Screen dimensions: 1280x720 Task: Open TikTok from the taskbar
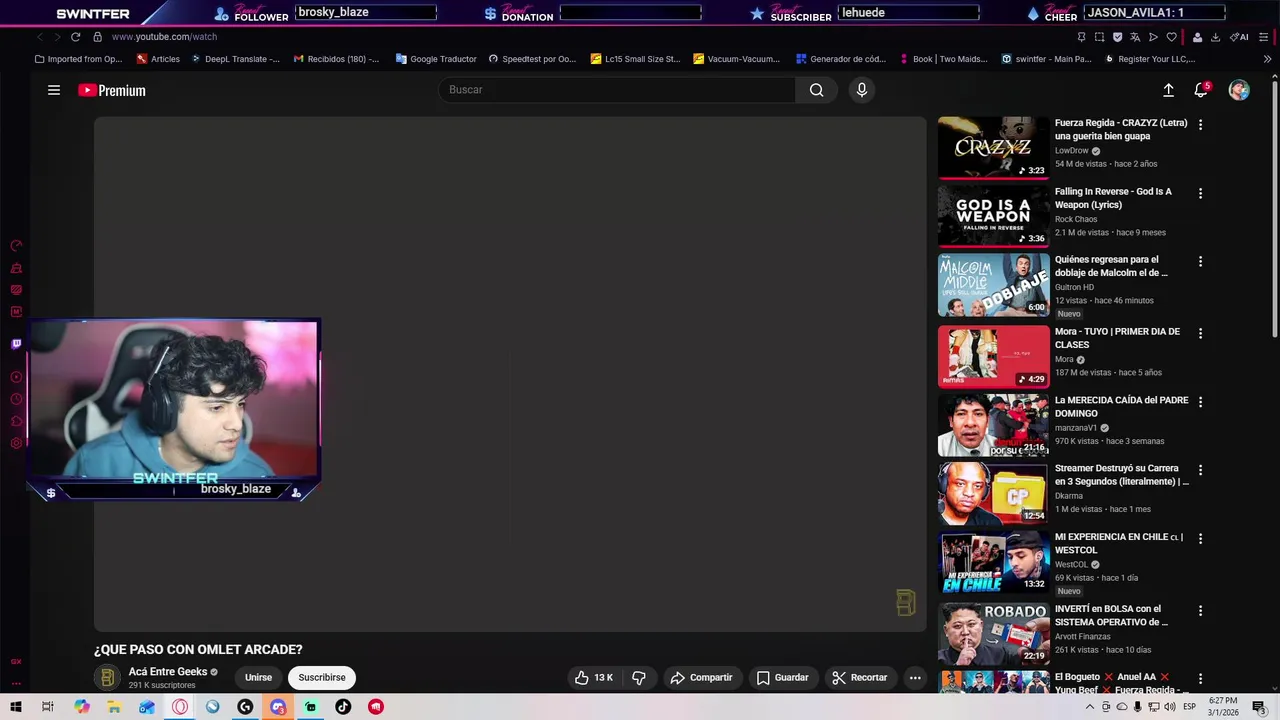click(343, 707)
